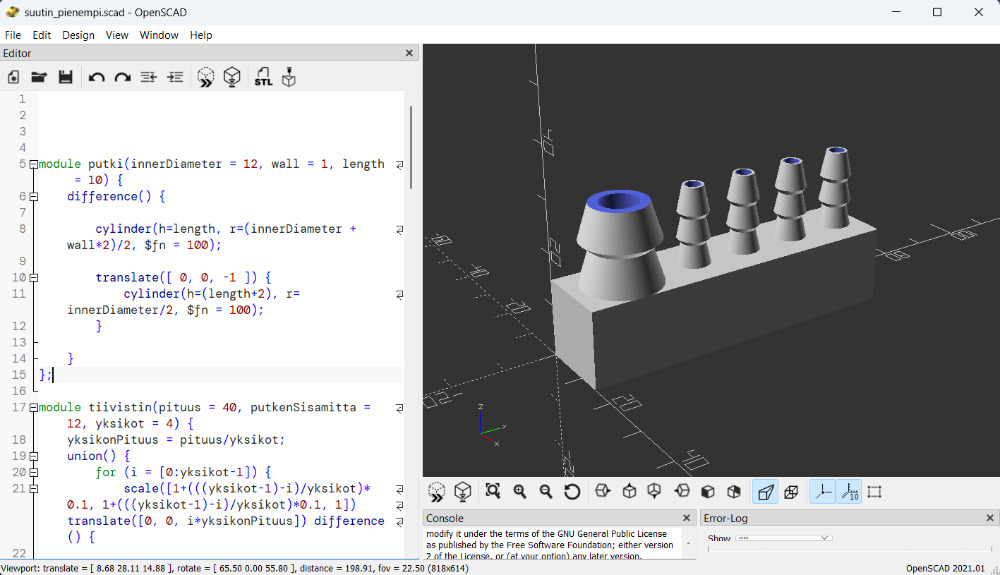Undo the last edit in the editor
The height and width of the screenshot is (575, 1000).
[x=96, y=77]
